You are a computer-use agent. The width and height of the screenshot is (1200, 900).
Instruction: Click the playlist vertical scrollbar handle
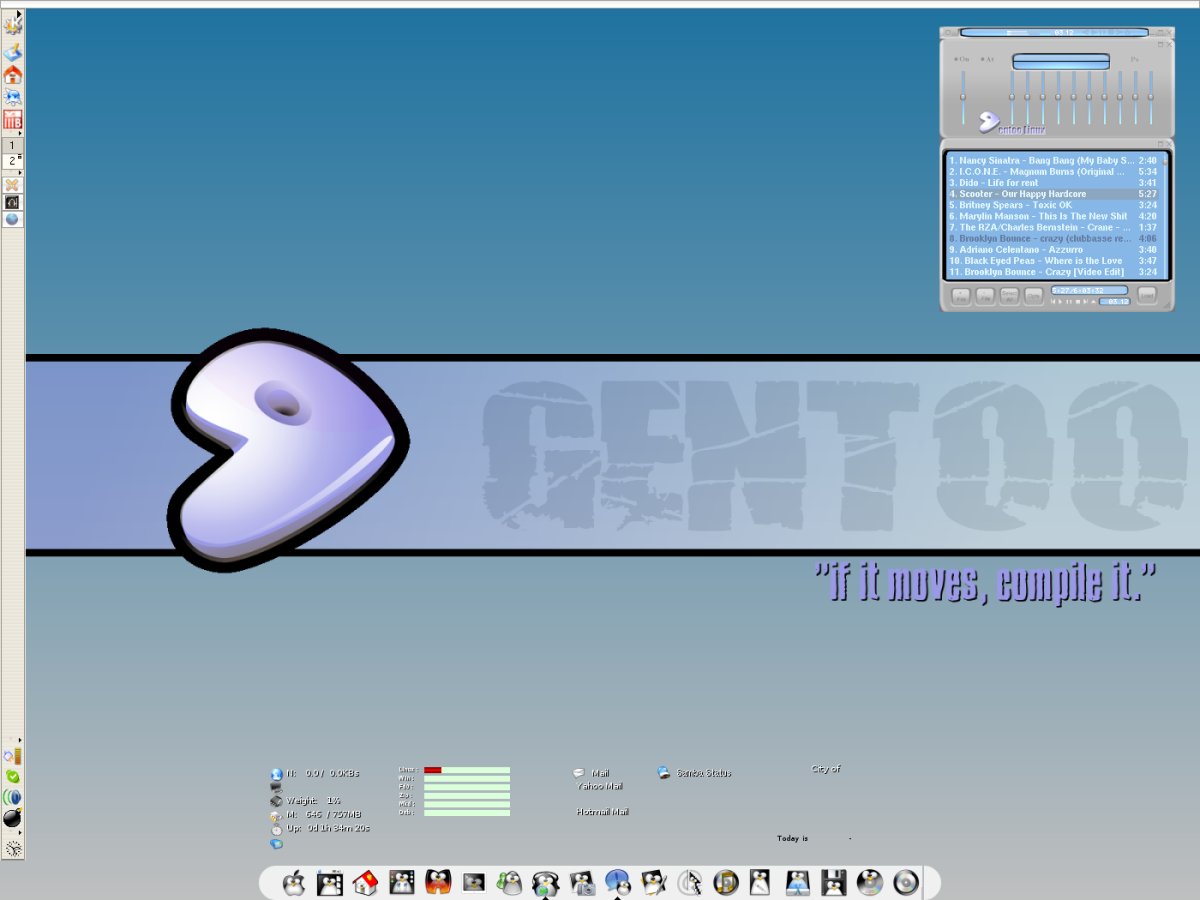pyautogui.click(x=1165, y=162)
